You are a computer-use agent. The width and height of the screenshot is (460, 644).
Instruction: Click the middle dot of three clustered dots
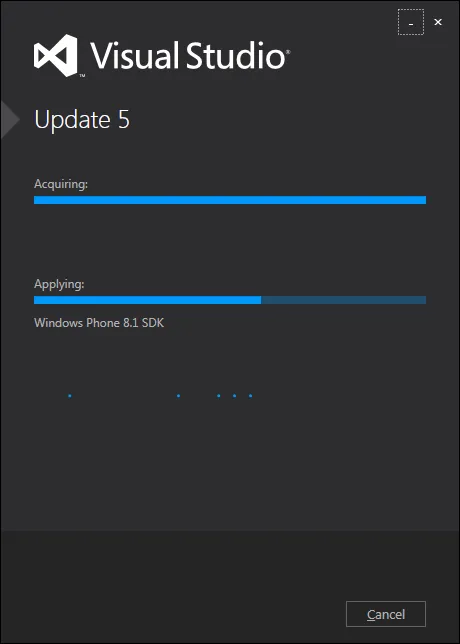coord(235,396)
